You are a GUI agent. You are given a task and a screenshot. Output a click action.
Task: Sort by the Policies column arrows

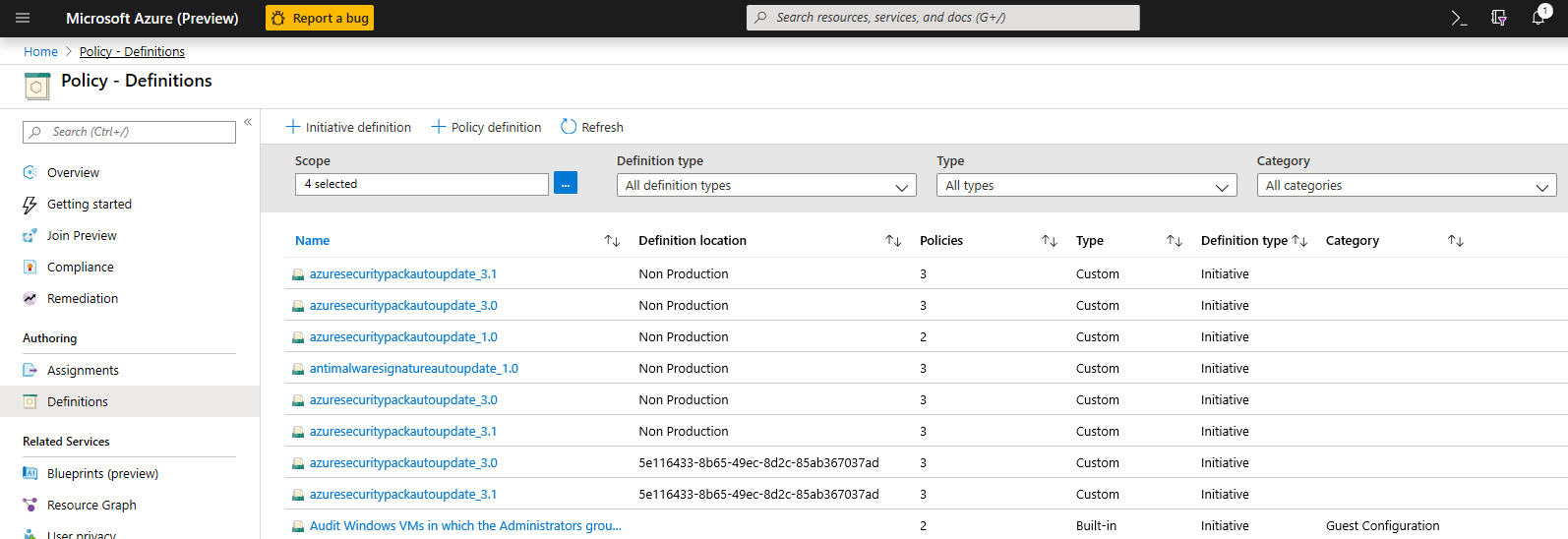[1050, 241]
